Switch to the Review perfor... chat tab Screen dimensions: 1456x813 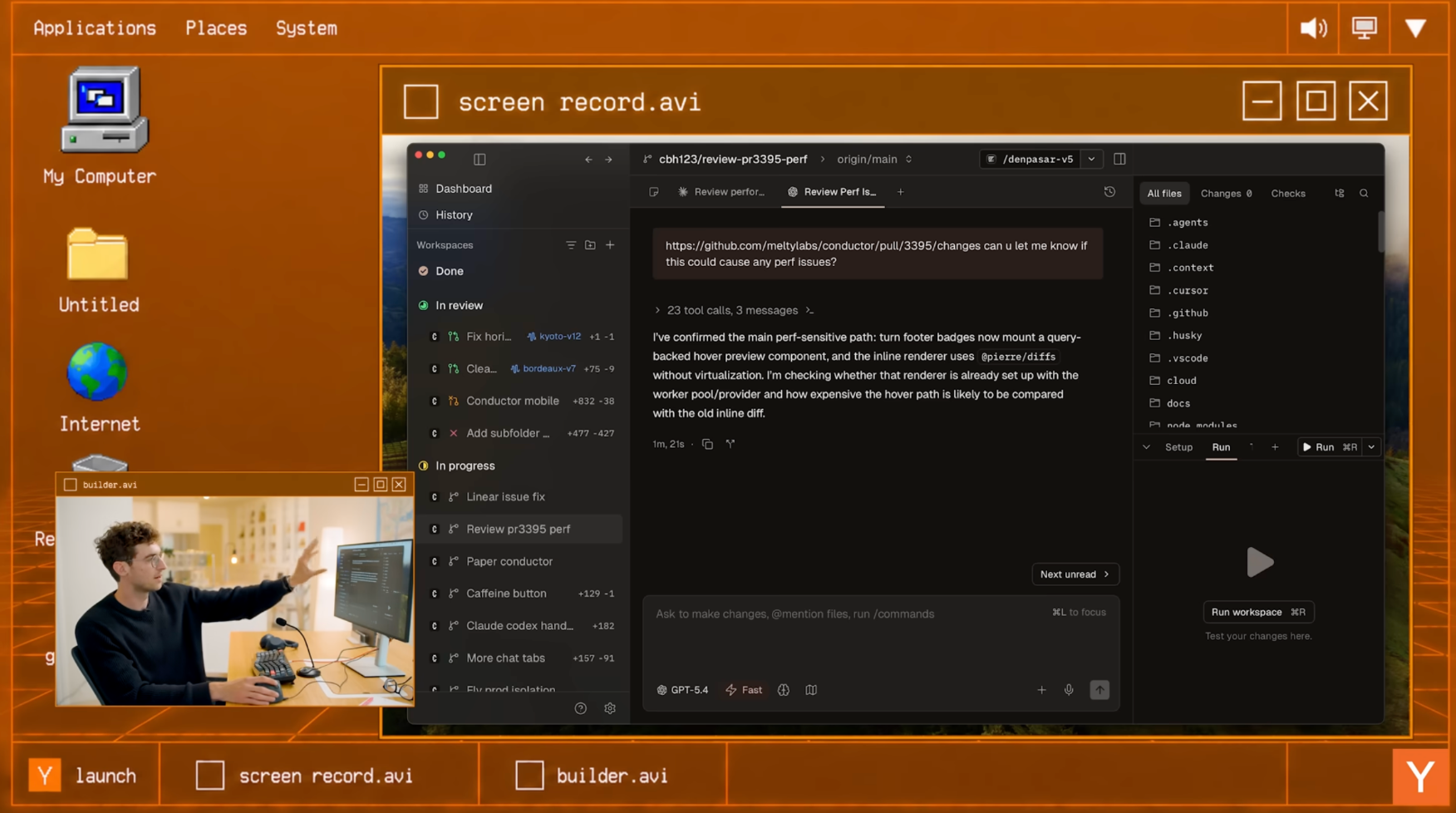pyautogui.click(x=721, y=192)
